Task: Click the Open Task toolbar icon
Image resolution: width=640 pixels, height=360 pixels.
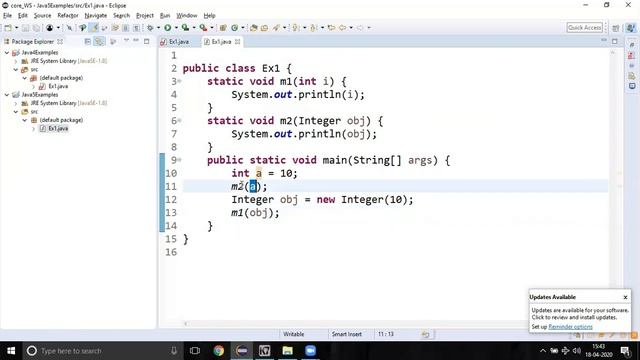Action: click(x=264, y=28)
